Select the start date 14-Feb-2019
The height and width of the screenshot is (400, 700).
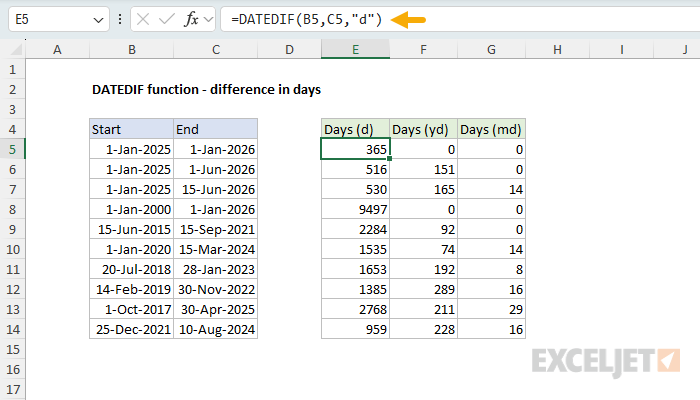pyautogui.click(x=132, y=289)
